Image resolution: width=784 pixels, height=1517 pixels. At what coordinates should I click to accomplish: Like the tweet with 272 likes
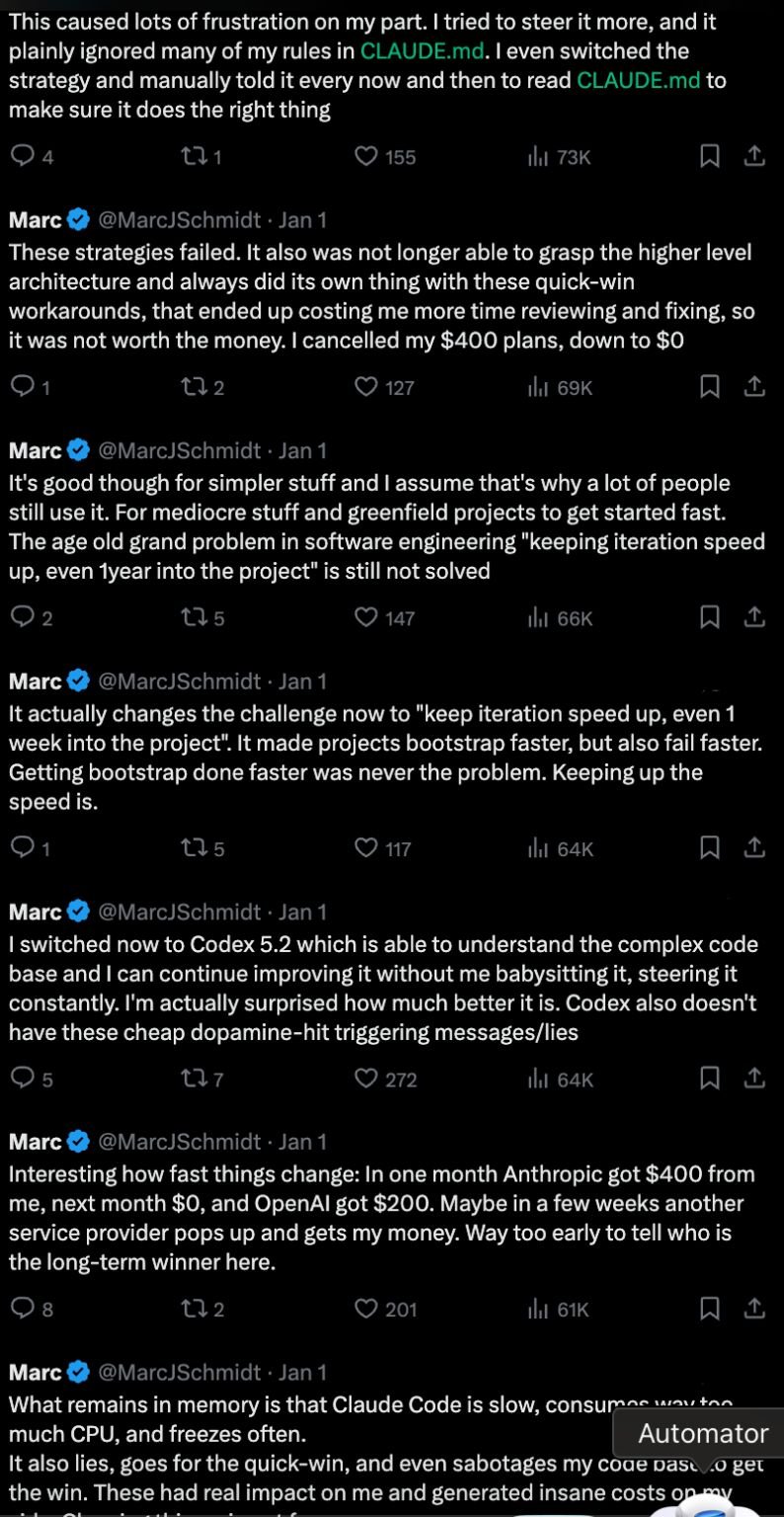pyautogui.click(x=366, y=1078)
